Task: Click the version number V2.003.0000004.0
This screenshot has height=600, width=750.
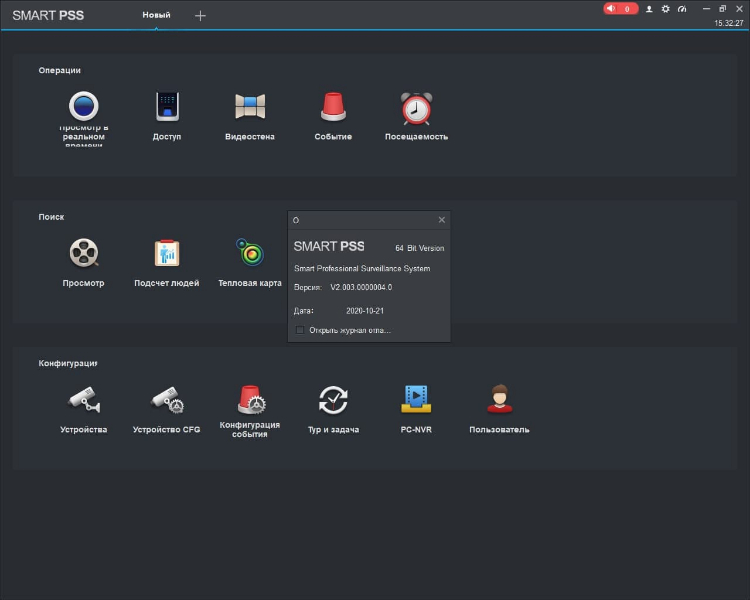Action: tap(361, 287)
